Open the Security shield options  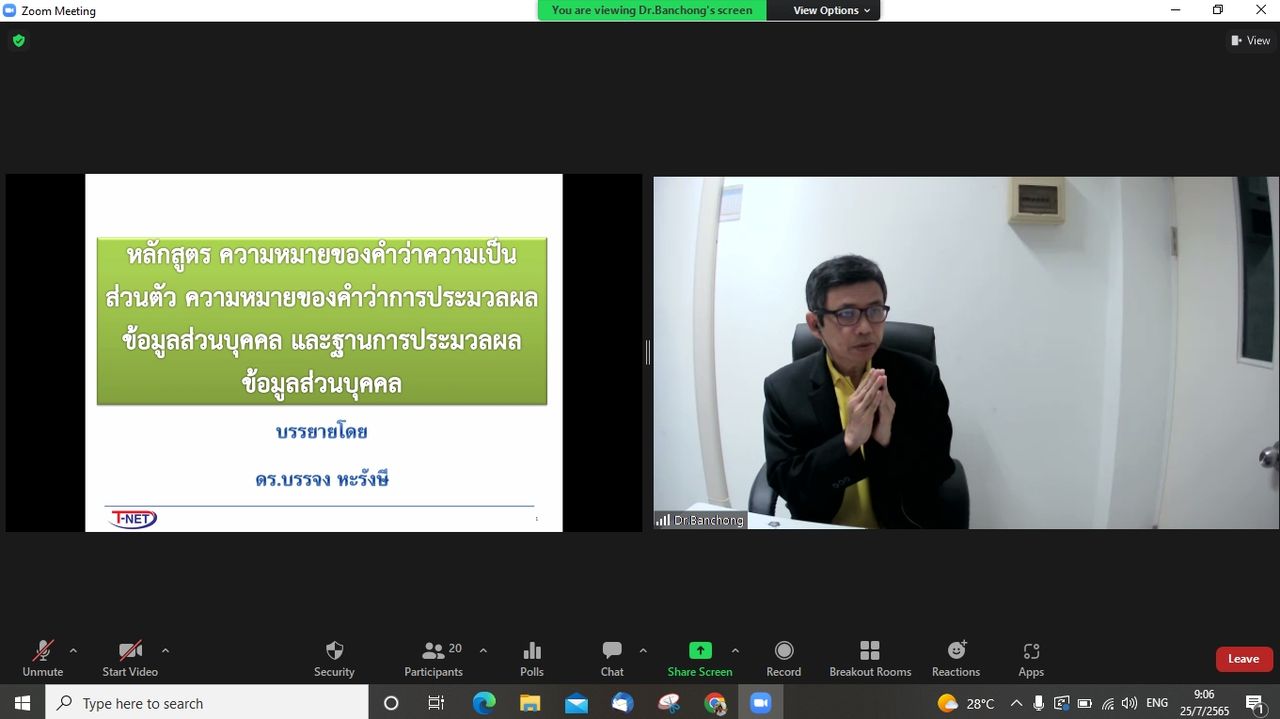pos(334,657)
